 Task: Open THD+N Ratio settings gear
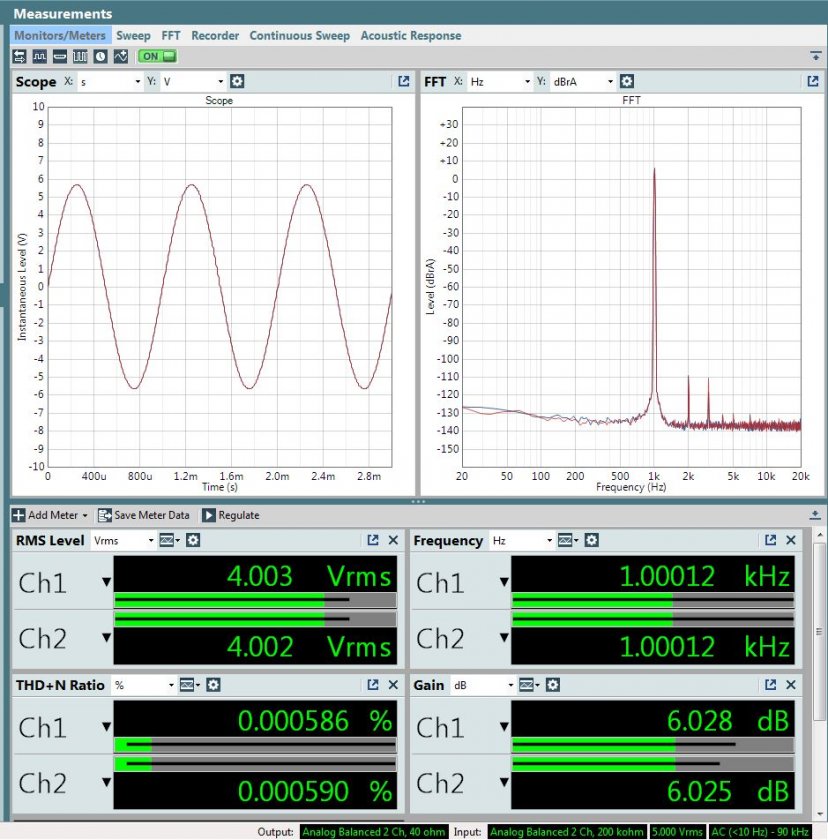[x=213, y=685]
